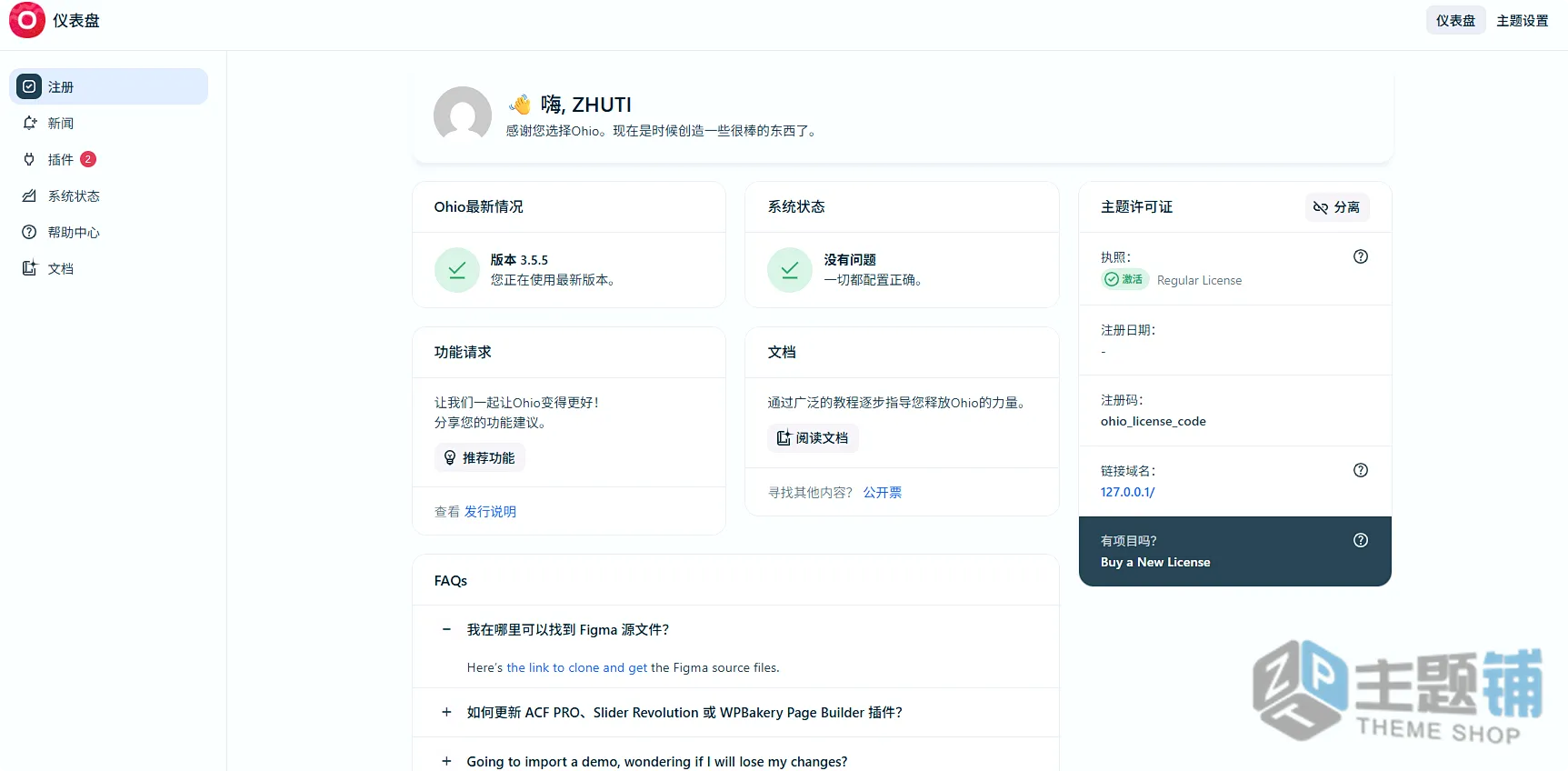Image resolution: width=1568 pixels, height=771 pixels.
Task: Open the 发行说明 release notes link
Action: (x=490, y=512)
